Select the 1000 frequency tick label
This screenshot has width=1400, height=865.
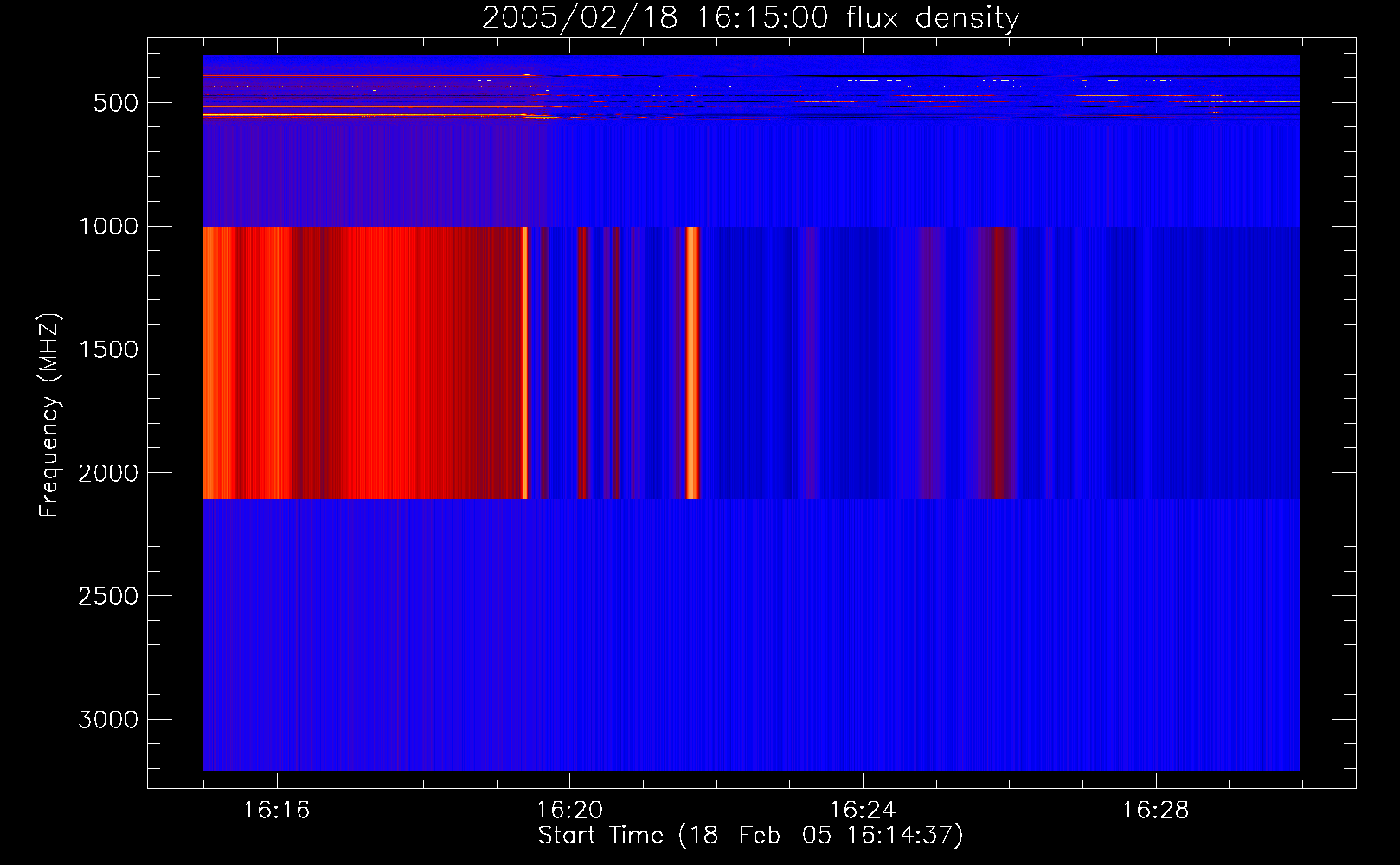click(108, 227)
